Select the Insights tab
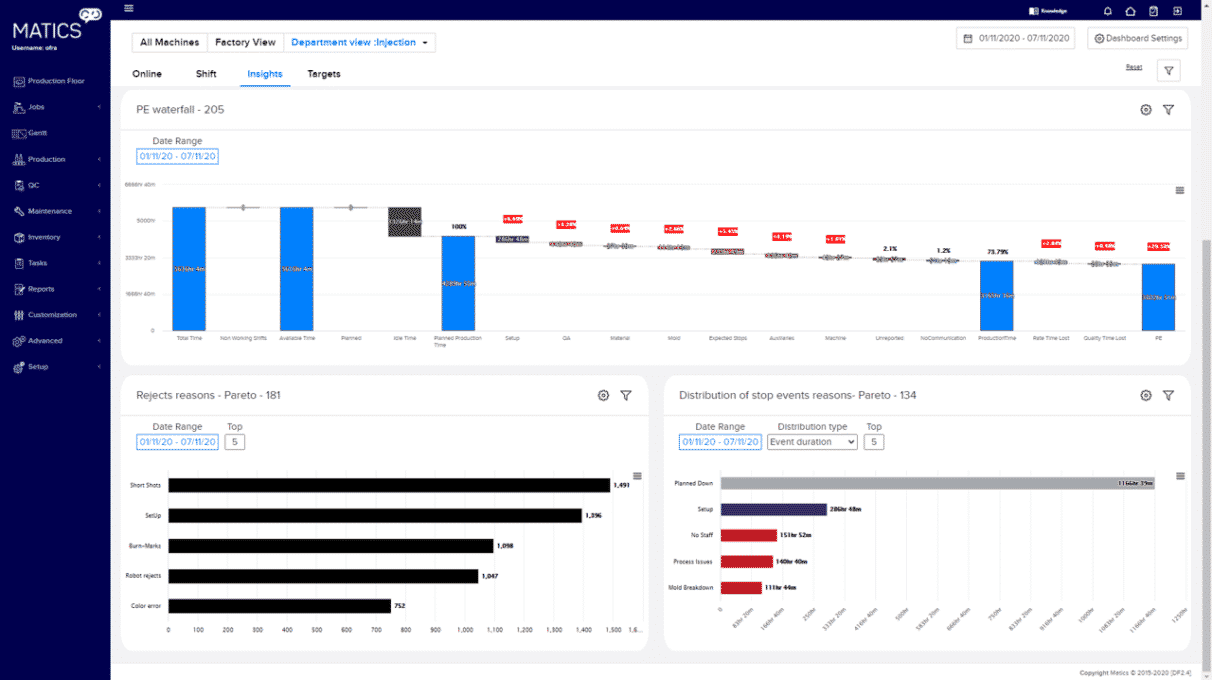This screenshot has width=1212, height=680. [265, 74]
